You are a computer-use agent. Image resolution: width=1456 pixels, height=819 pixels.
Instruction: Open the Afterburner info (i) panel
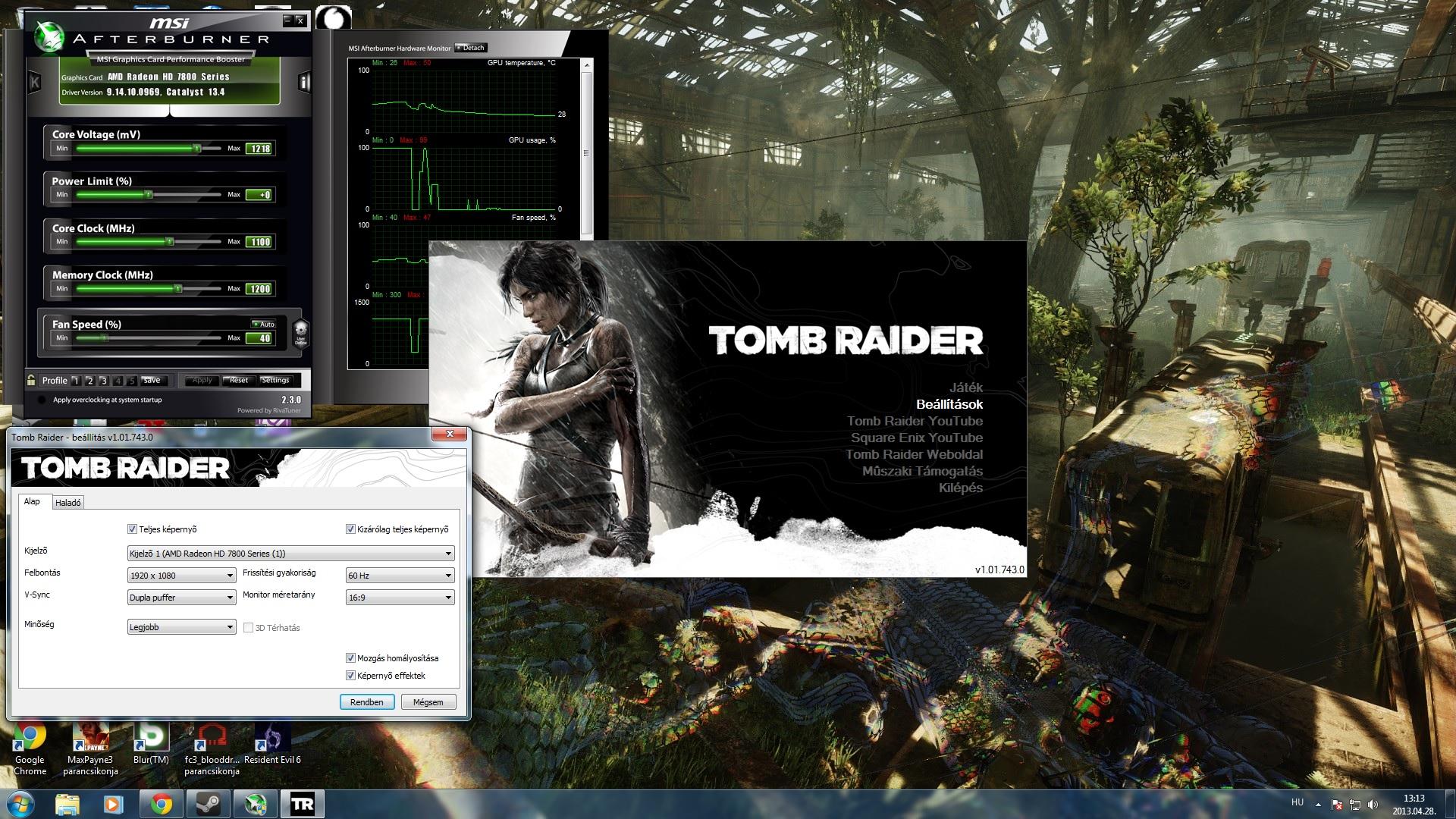(x=304, y=82)
